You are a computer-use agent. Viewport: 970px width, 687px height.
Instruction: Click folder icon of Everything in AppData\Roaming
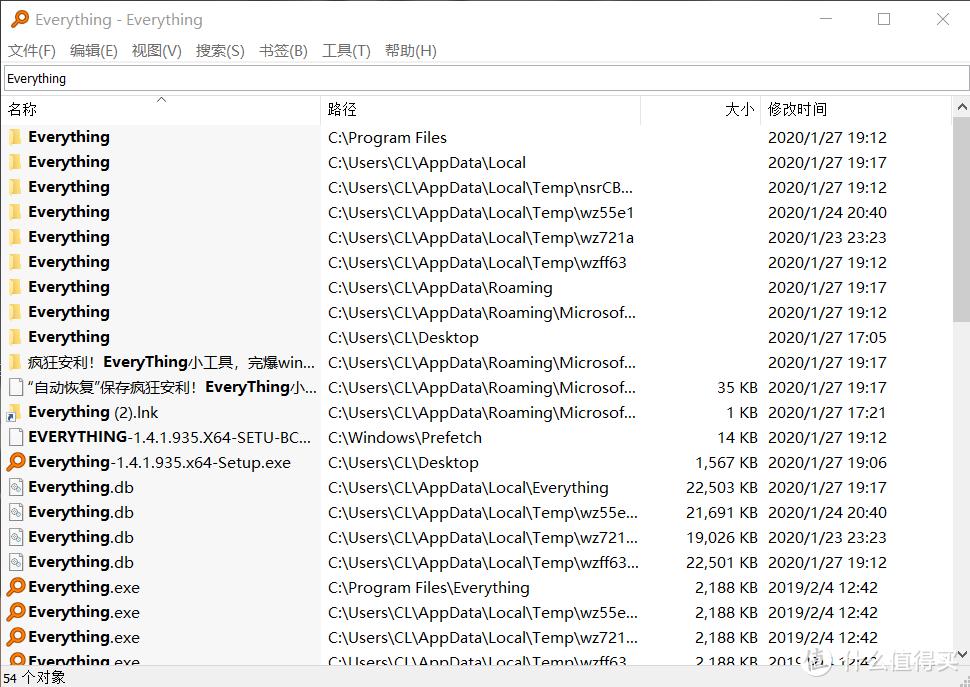click(x=15, y=287)
